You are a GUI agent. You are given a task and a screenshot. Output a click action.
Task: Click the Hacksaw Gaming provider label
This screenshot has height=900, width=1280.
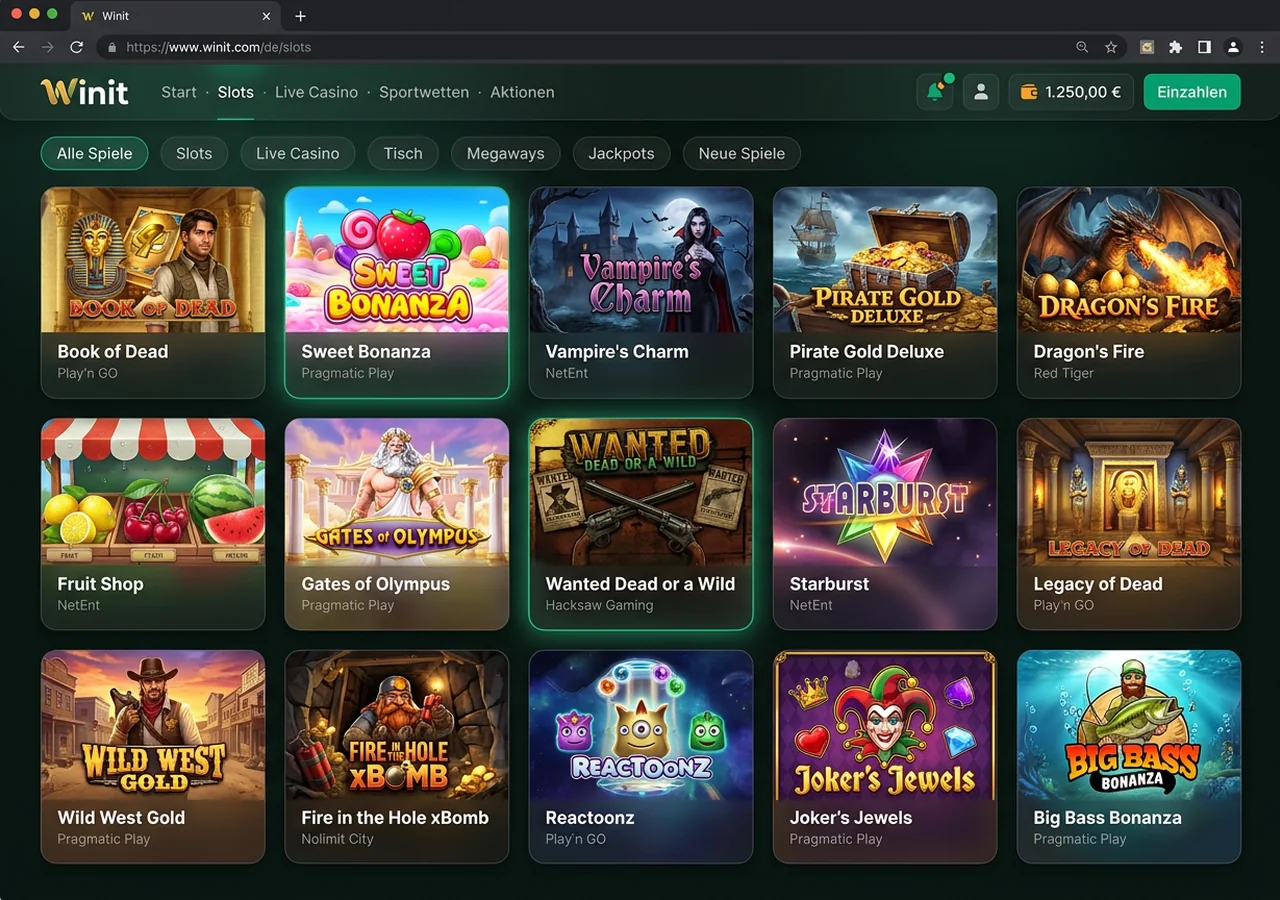tap(599, 605)
